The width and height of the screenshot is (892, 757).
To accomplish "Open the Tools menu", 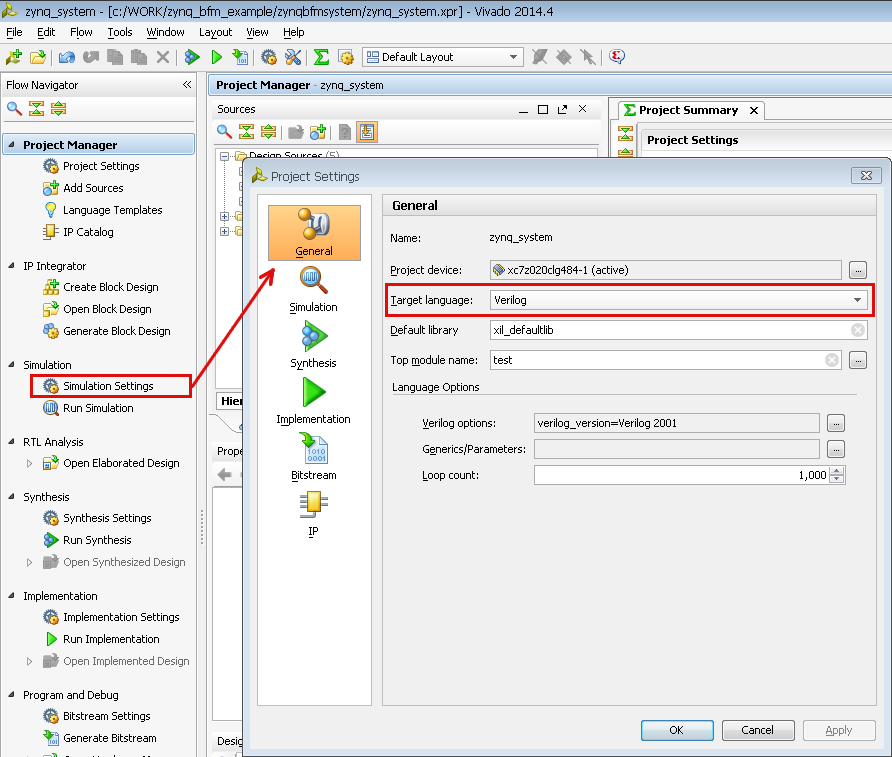I will (119, 32).
